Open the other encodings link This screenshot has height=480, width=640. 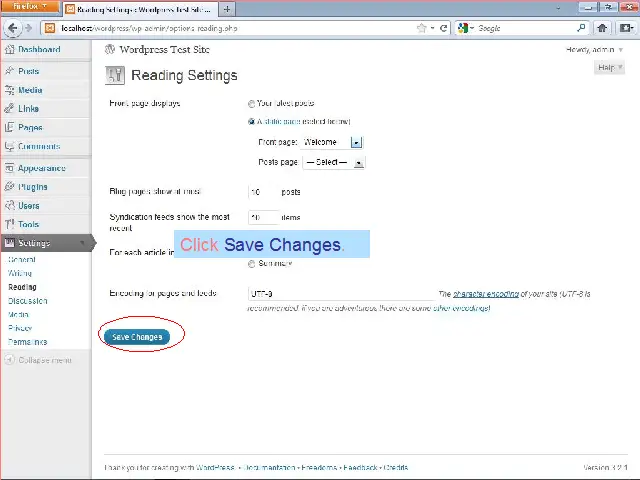tap(461, 308)
